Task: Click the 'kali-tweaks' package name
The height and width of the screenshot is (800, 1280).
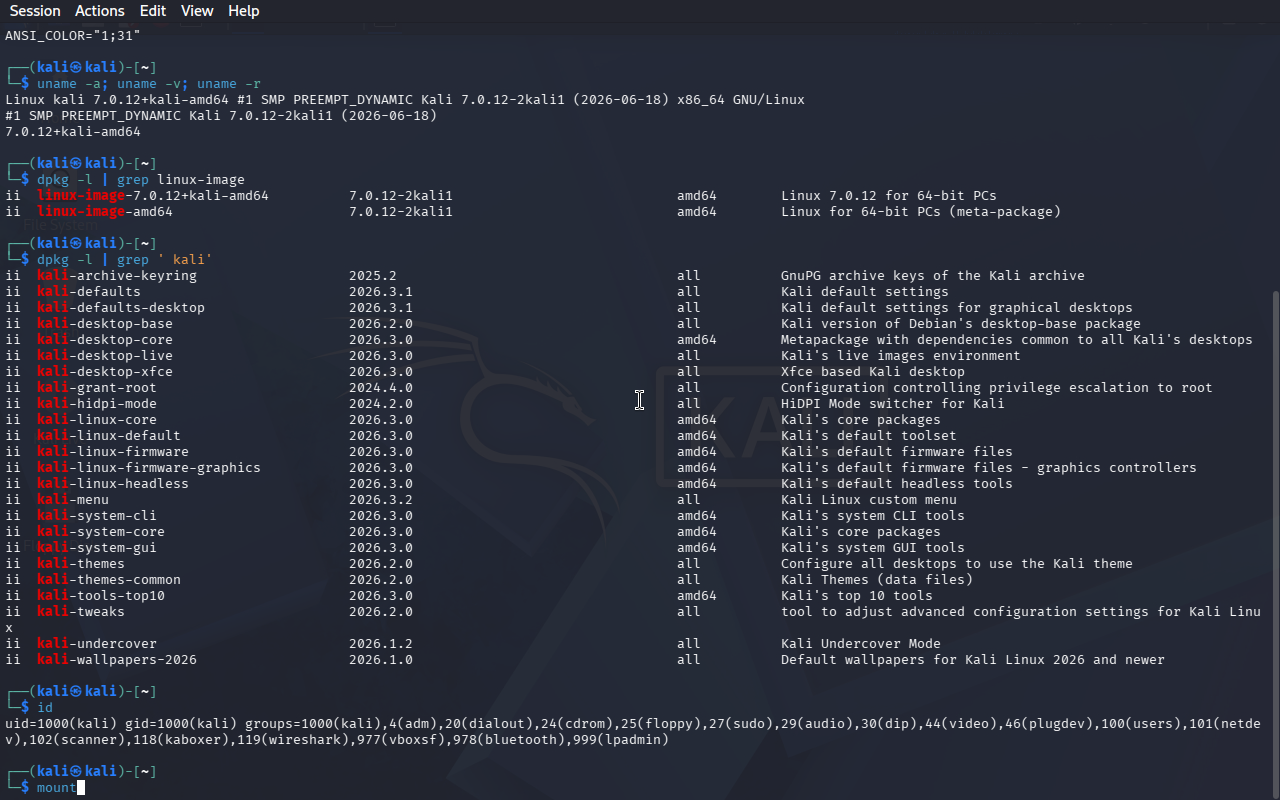Action: 81,612
